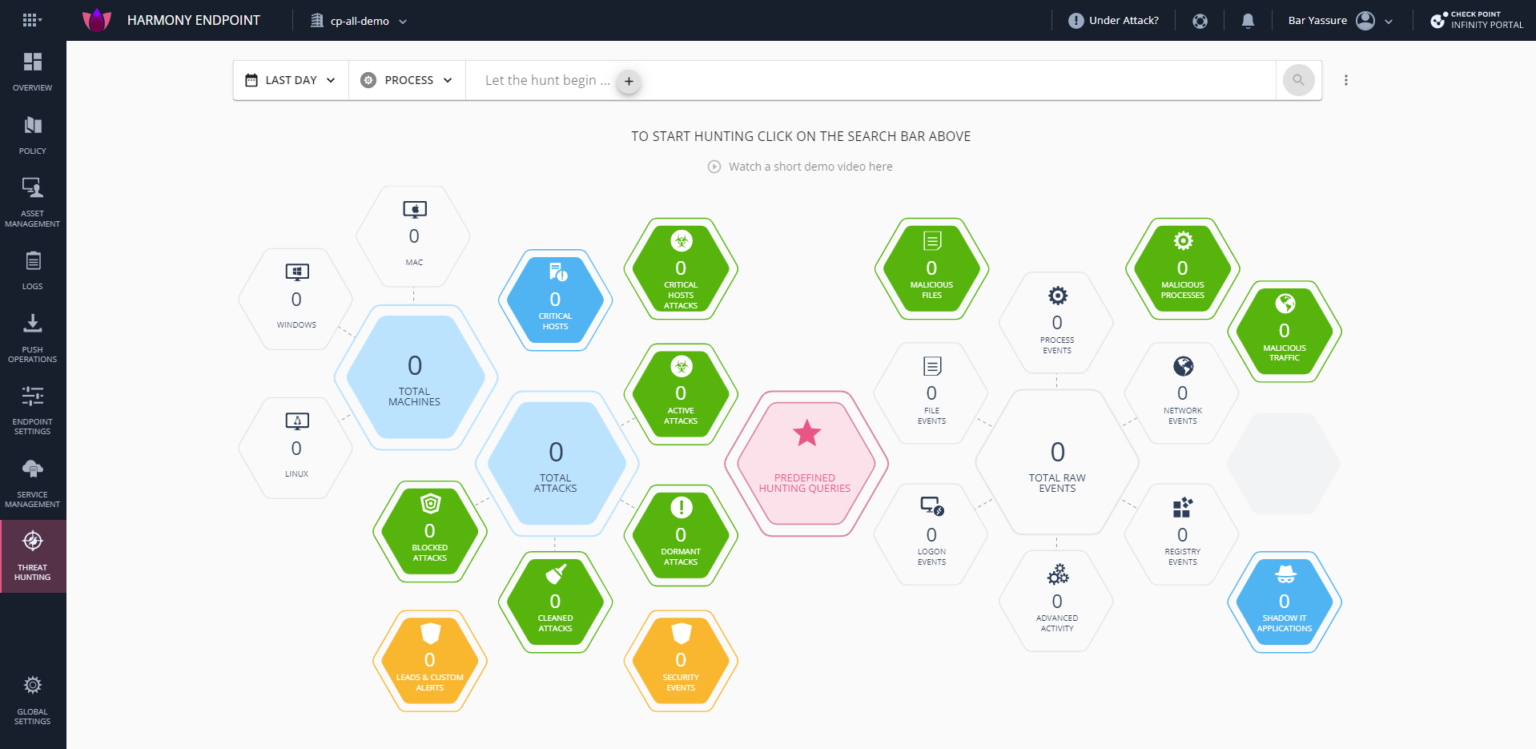
Task: Expand the cp-all-demo tenant dropdown
Action: click(x=359, y=20)
